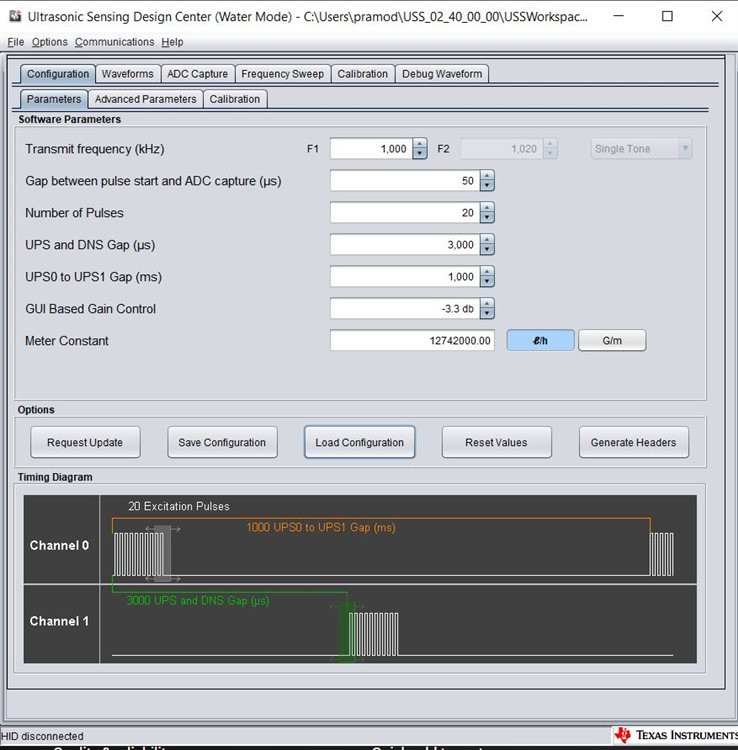Select the Configuration tab
Screen dimensions: 738x750
(x=58, y=74)
